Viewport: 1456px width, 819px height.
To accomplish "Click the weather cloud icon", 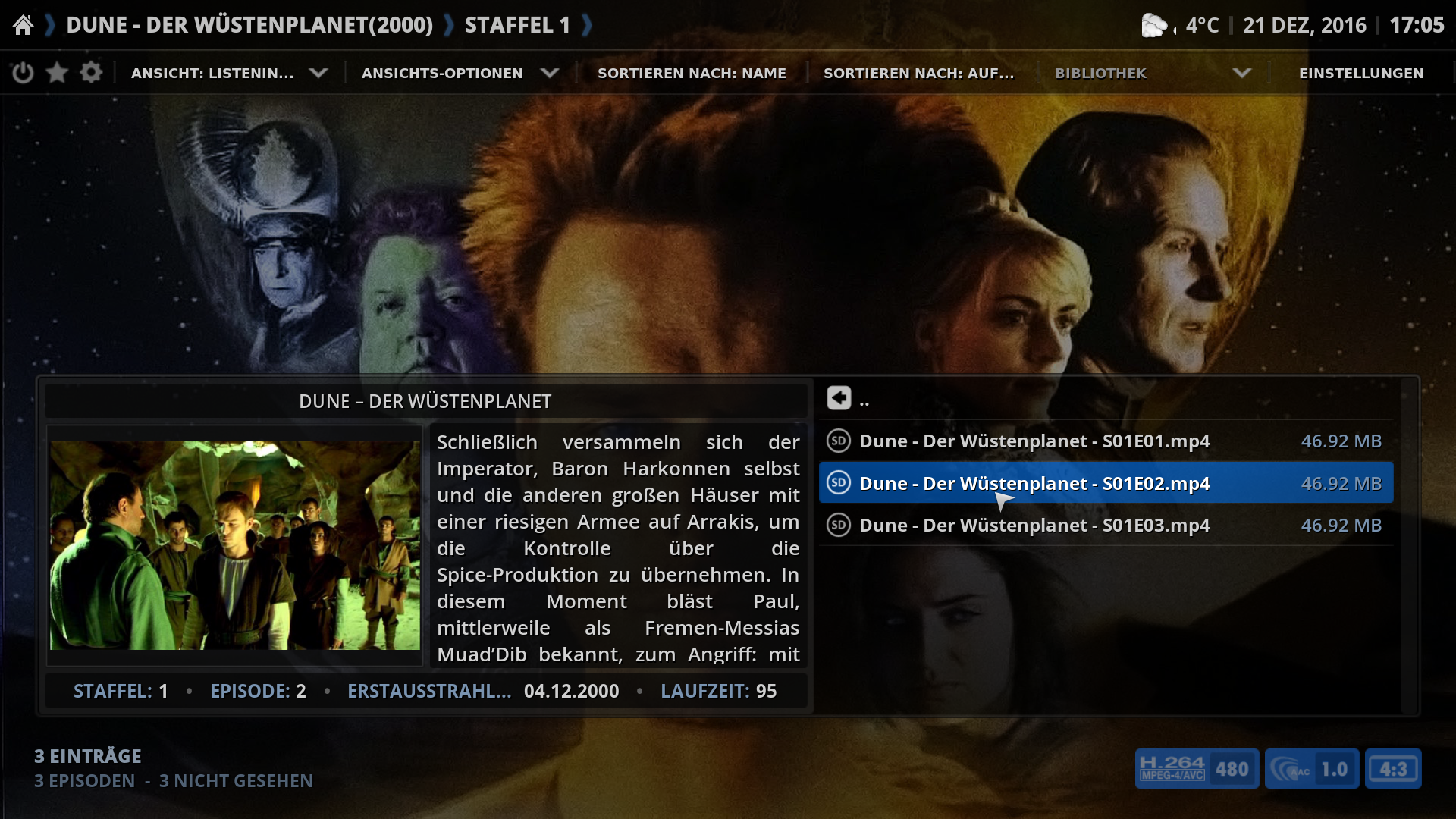I will (1155, 26).
